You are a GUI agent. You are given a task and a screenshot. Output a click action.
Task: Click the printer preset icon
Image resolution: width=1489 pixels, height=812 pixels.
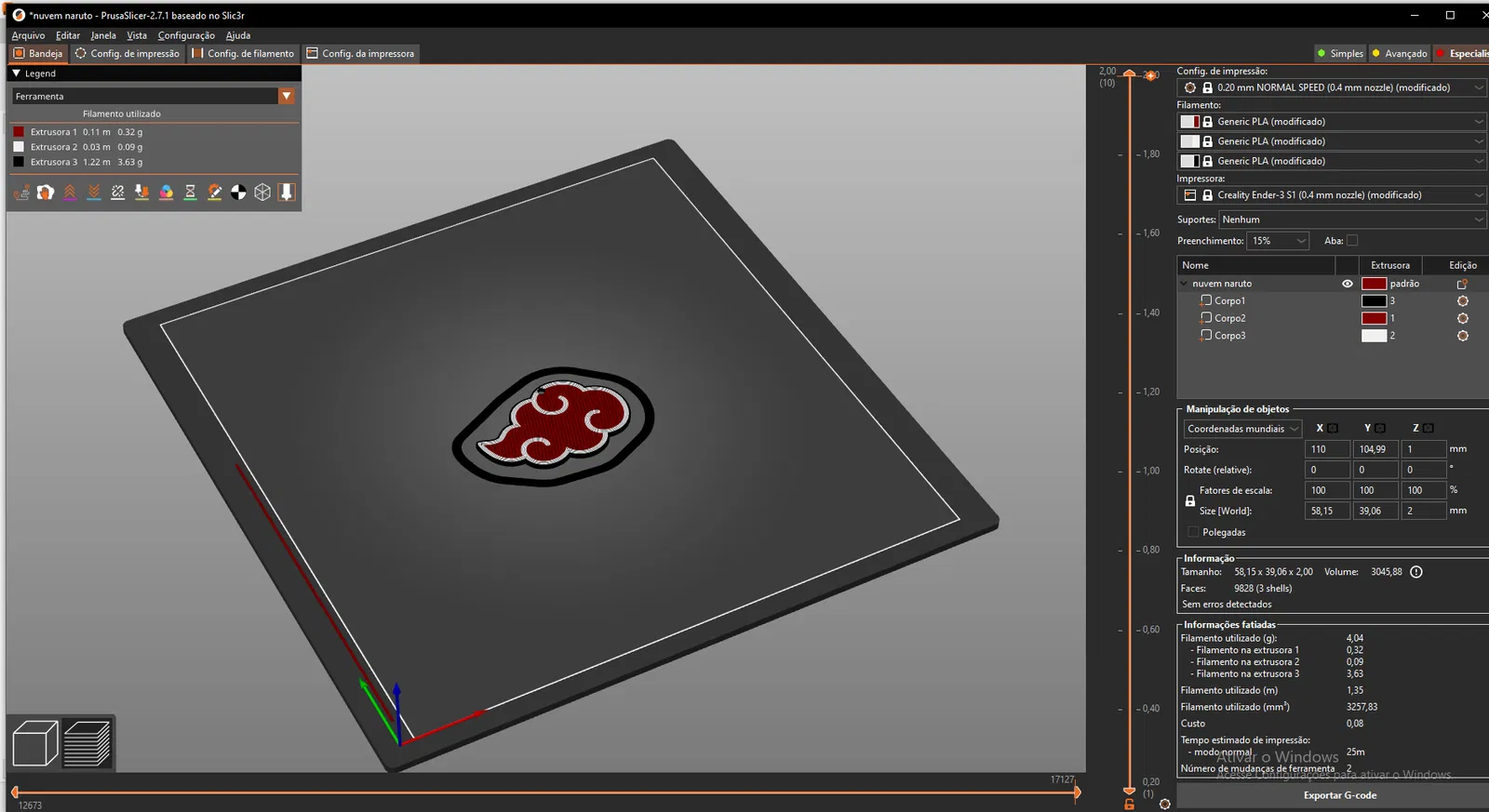(x=1190, y=195)
